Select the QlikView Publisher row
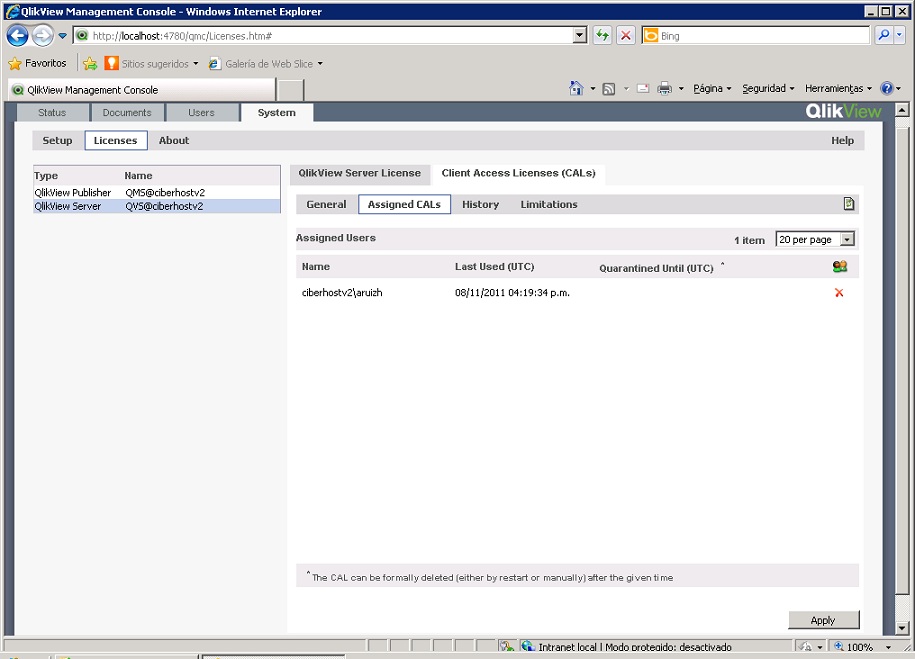 coord(156,193)
